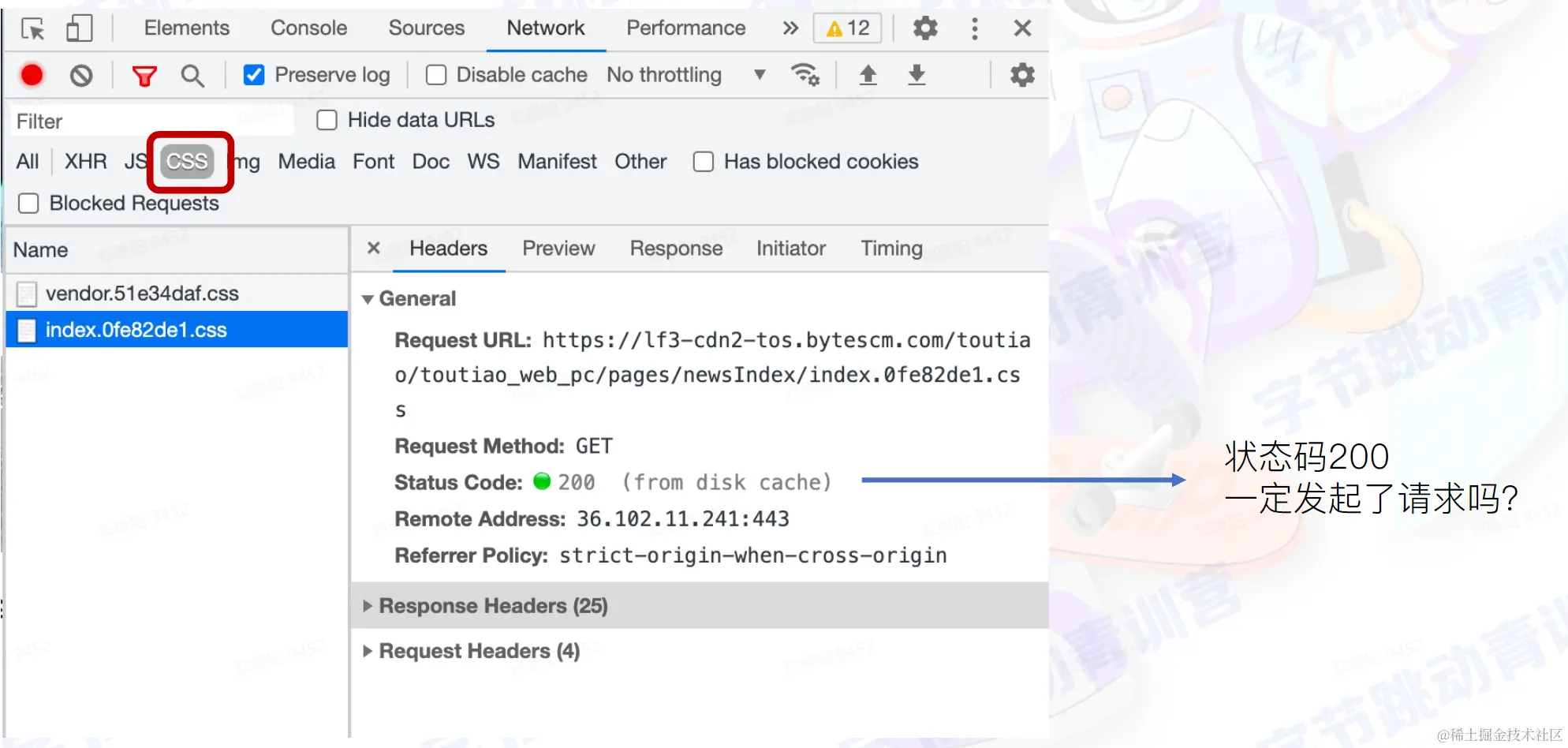Click the export HAR download arrow
This screenshot has height=748, width=1568.
tap(917, 75)
